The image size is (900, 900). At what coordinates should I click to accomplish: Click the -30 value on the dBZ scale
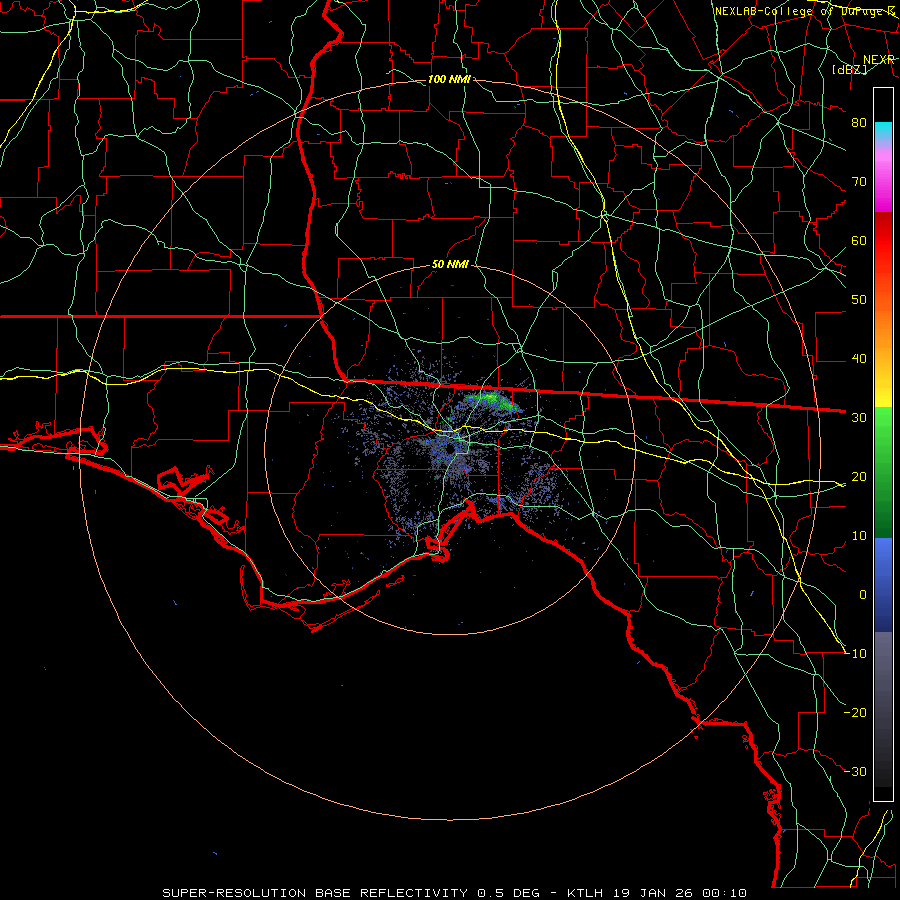(x=856, y=771)
